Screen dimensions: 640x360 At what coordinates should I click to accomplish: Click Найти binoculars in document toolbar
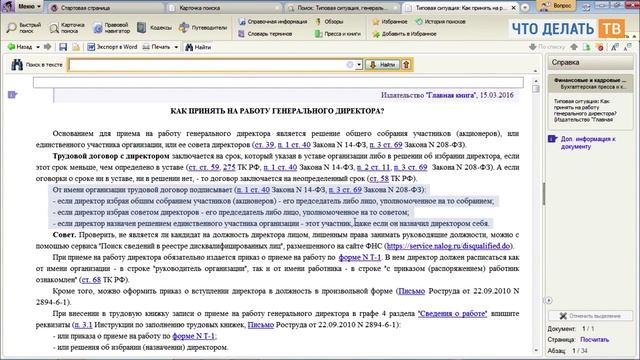(198, 47)
